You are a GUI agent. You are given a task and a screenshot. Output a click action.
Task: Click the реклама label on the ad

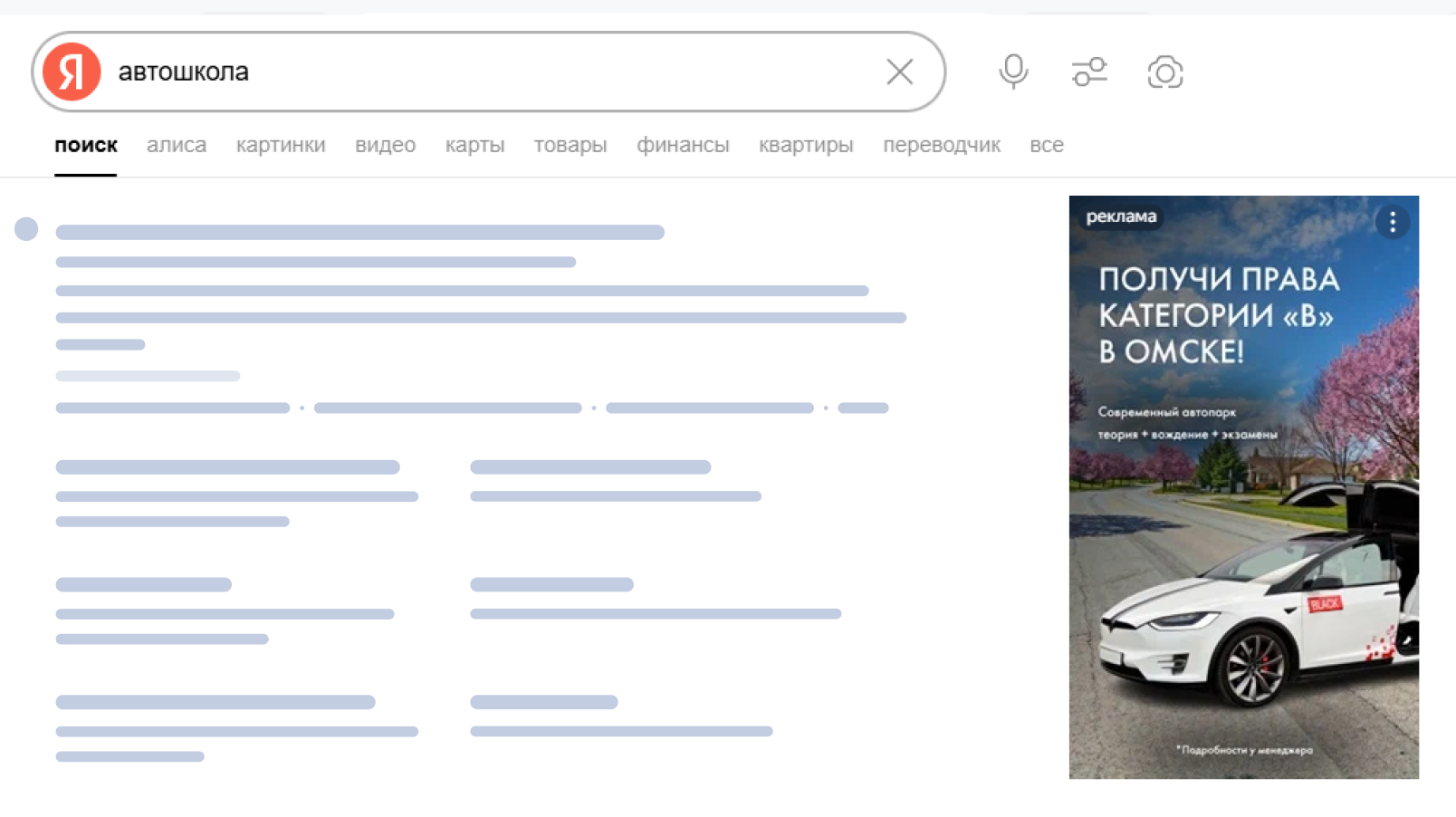pos(1121,216)
